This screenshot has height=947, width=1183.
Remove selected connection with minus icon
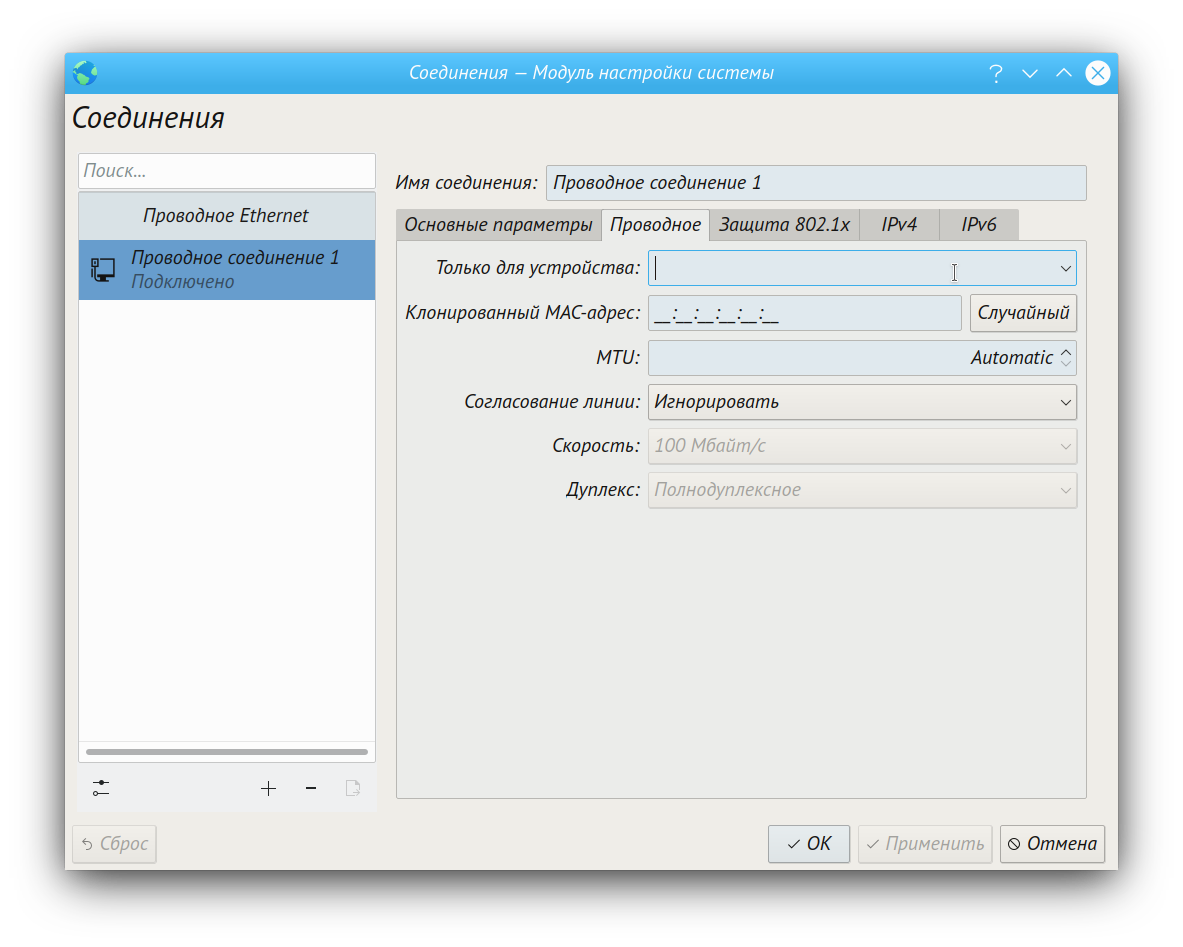pyautogui.click(x=311, y=789)
